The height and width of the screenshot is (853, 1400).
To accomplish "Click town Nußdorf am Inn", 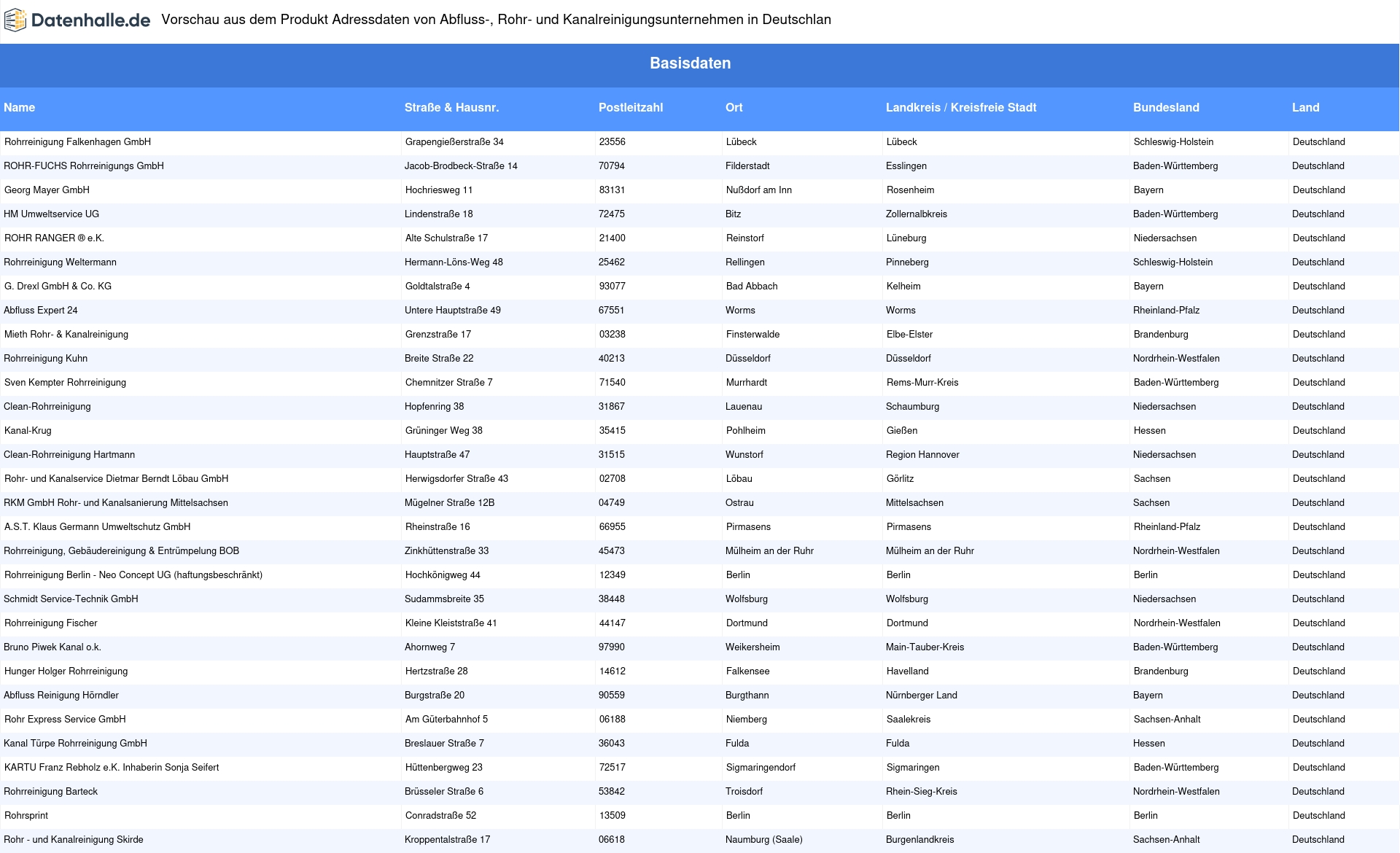I will [x=759, y=190].
